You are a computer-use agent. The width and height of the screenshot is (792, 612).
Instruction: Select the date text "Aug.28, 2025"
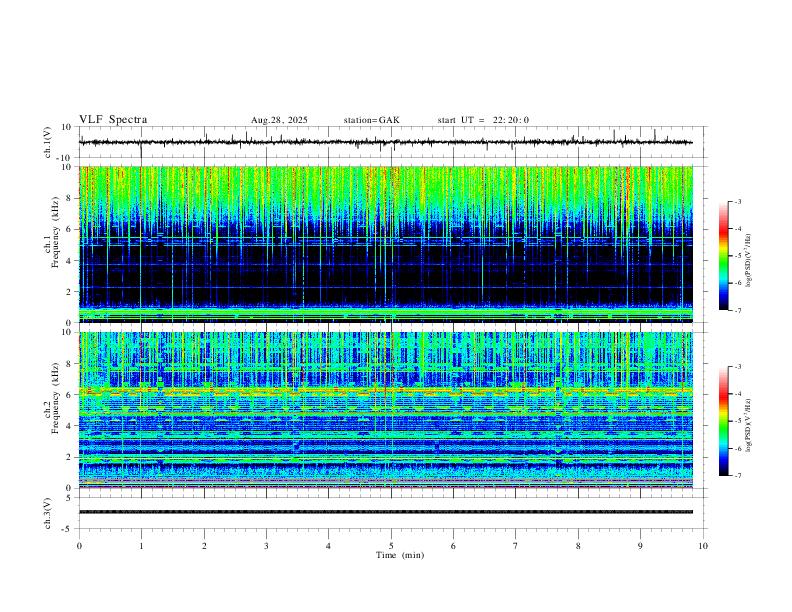[x=279, y=120]
